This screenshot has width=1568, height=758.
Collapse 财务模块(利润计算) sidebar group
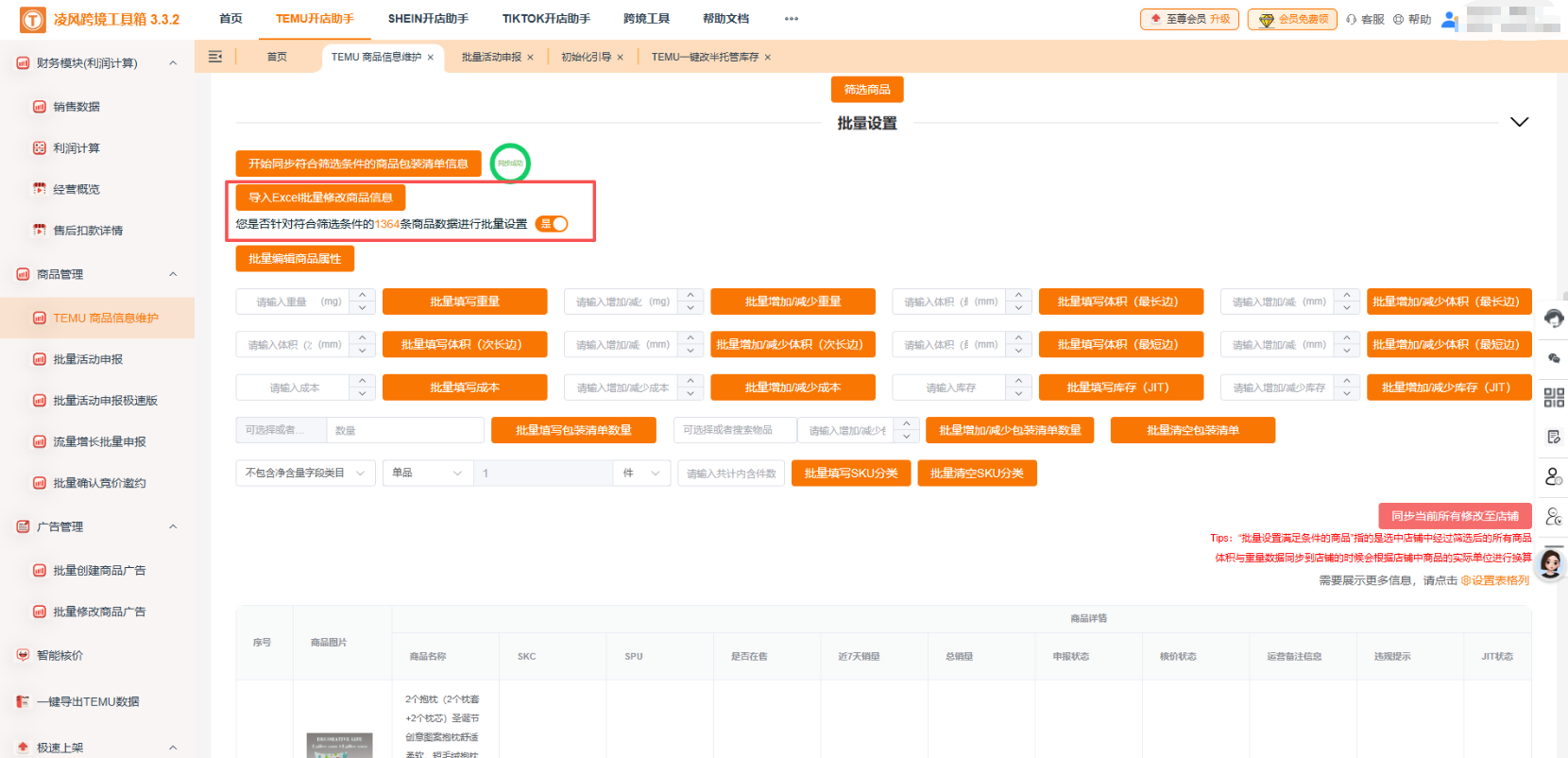(x=173, y=63)
